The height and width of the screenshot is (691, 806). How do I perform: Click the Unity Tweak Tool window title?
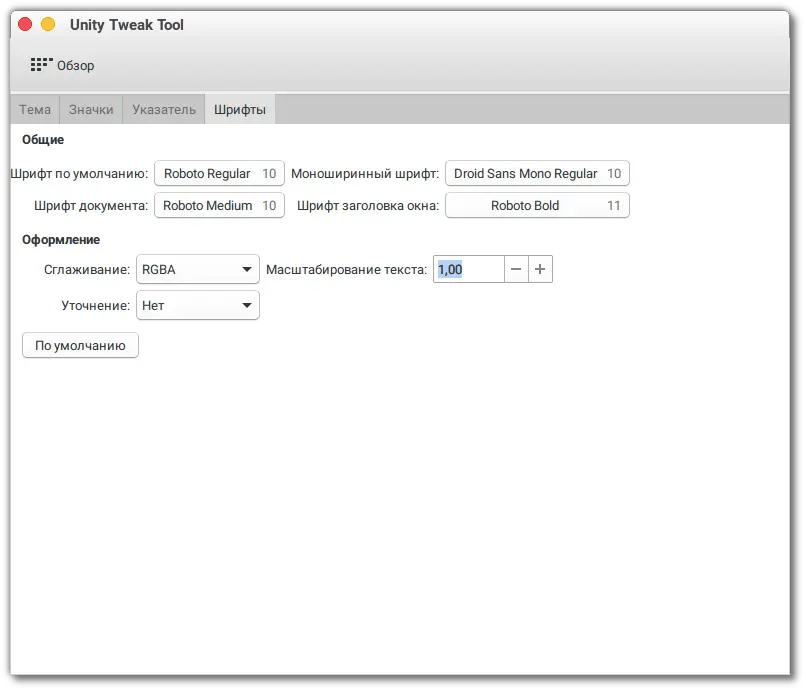tap(127, 25)
